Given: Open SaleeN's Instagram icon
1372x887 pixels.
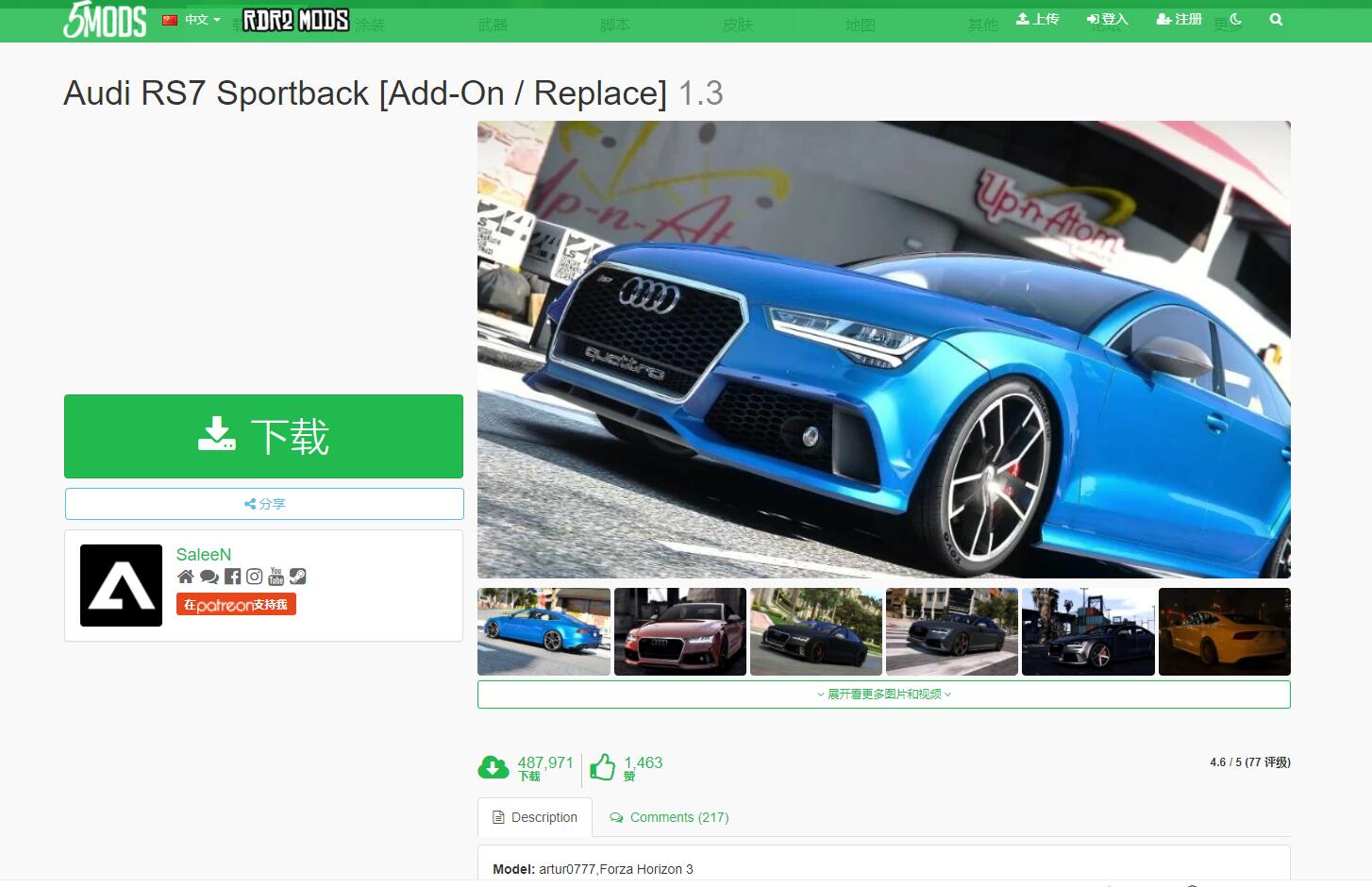Looking at the screenshot, I should (254, 577).
